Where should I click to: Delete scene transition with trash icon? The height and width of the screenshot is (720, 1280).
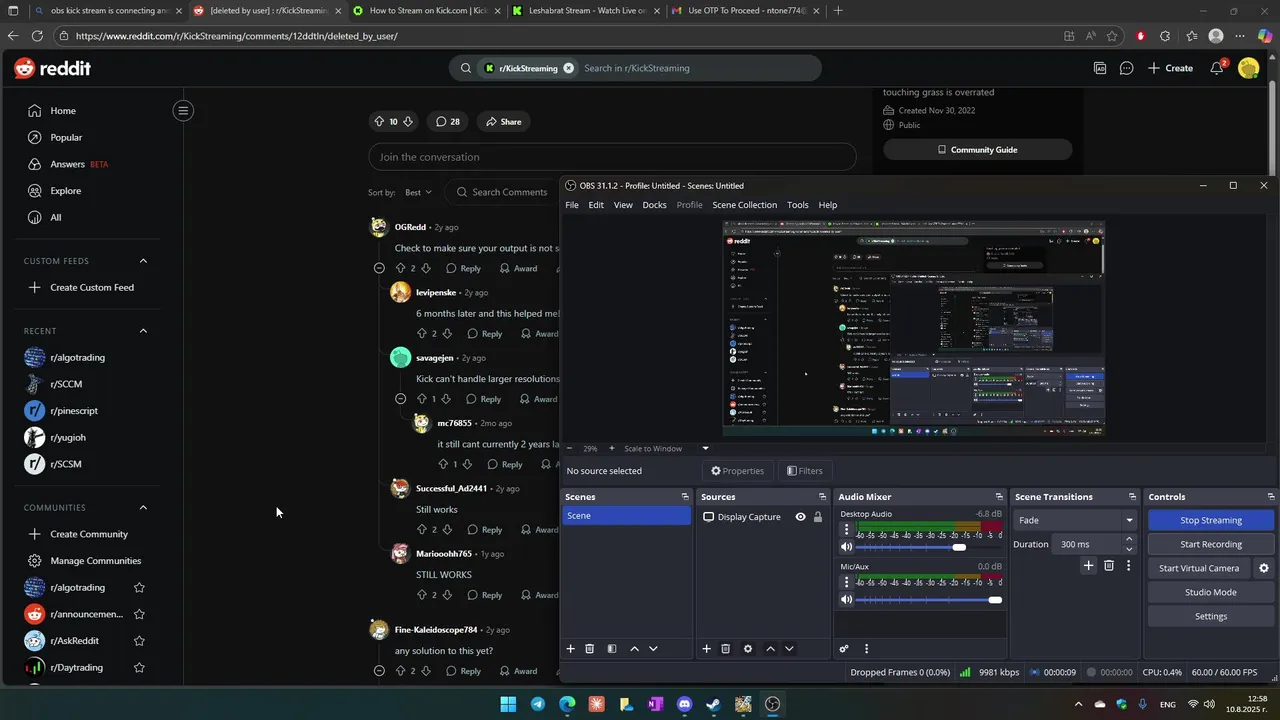point(1109,566)
